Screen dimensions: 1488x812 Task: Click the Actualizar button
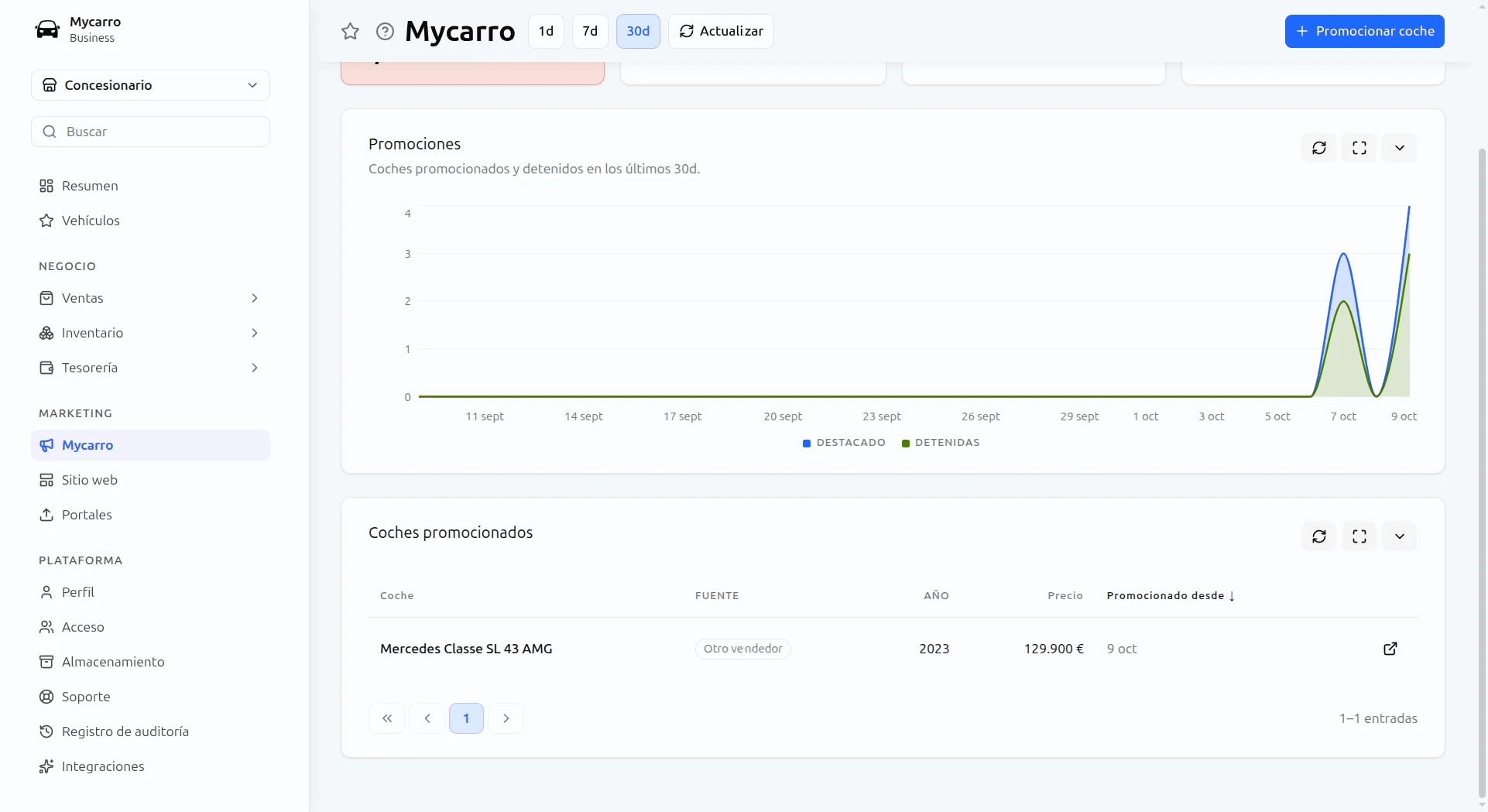pos(721,31)
